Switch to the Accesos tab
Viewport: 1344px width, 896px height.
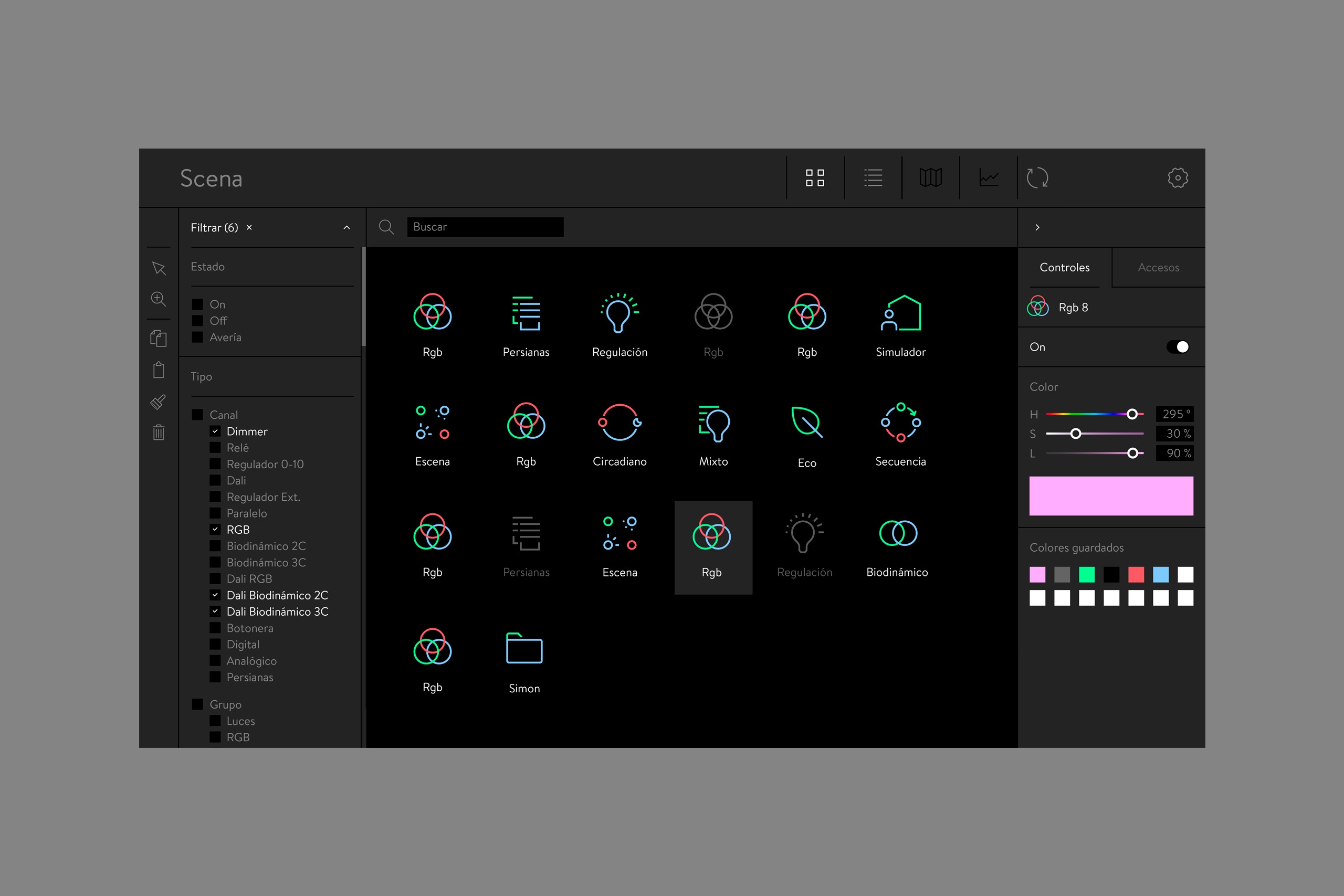tap(1158, 267)
